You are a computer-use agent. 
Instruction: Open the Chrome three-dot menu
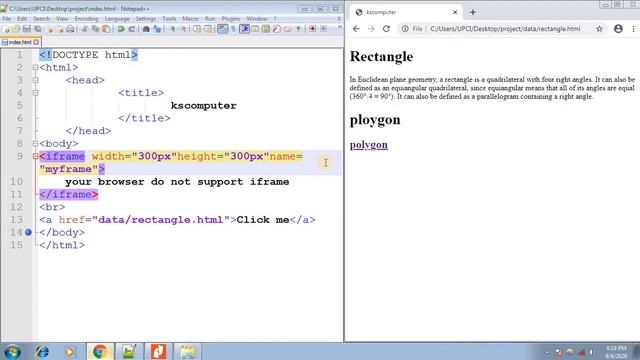633,29
